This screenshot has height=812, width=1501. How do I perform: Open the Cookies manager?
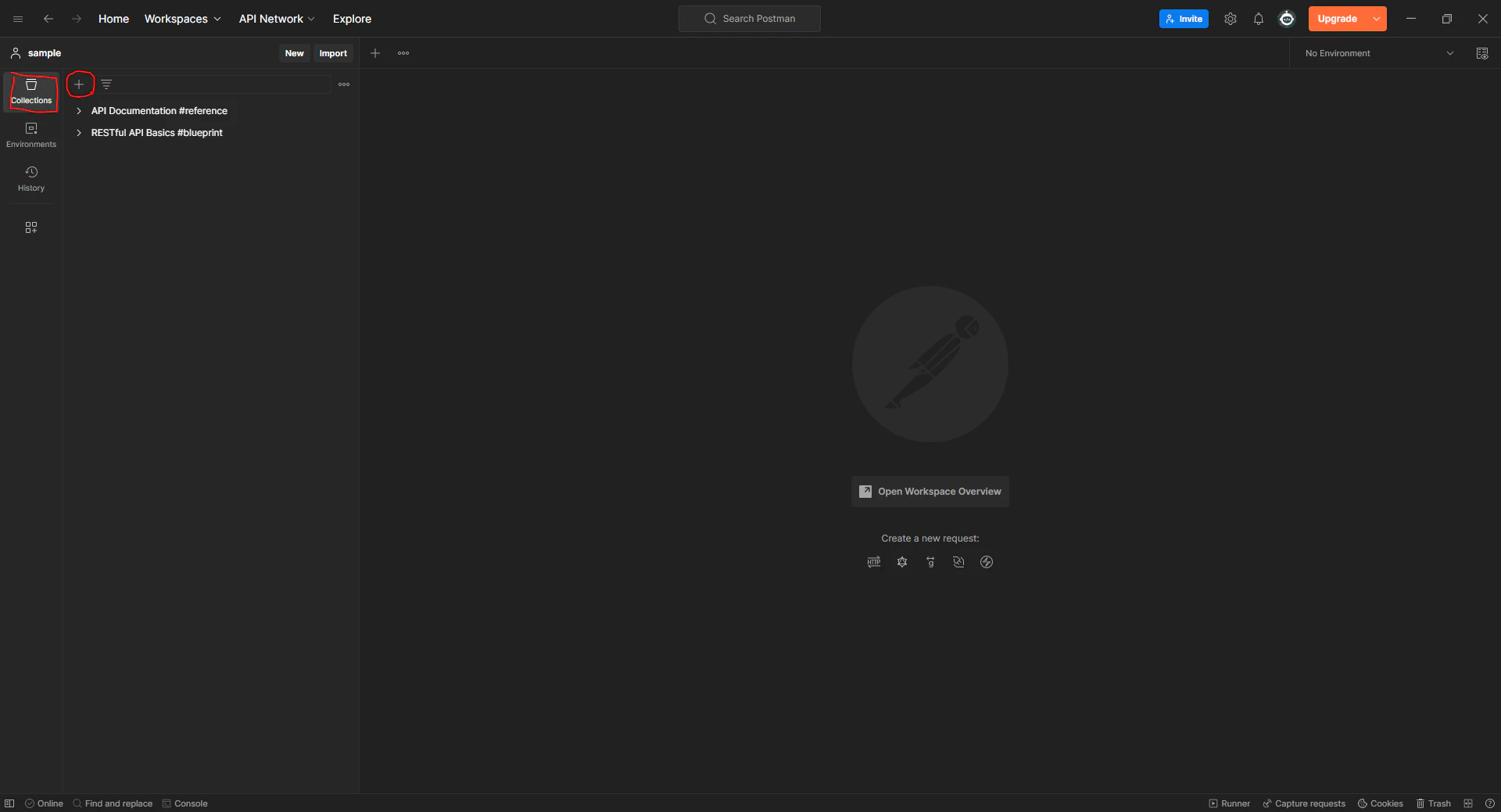(x=1381, y=803)
